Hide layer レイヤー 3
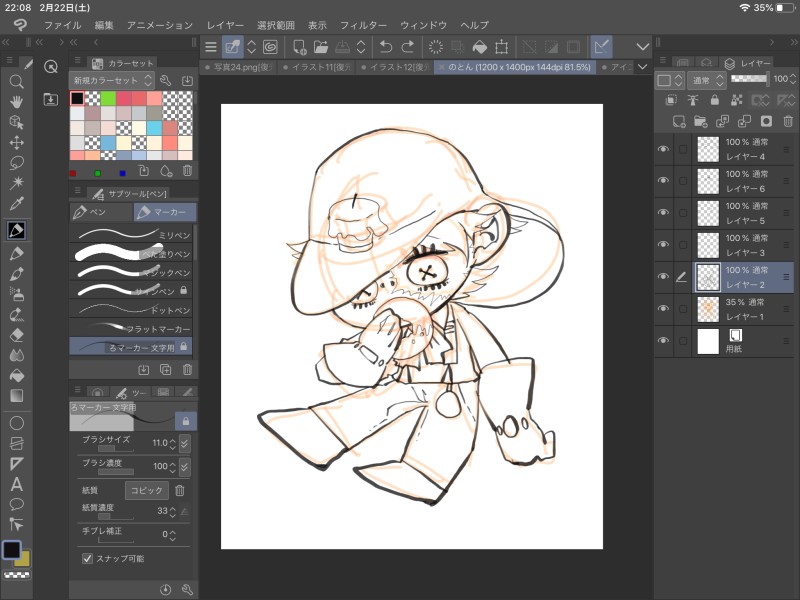 [663, 245]
